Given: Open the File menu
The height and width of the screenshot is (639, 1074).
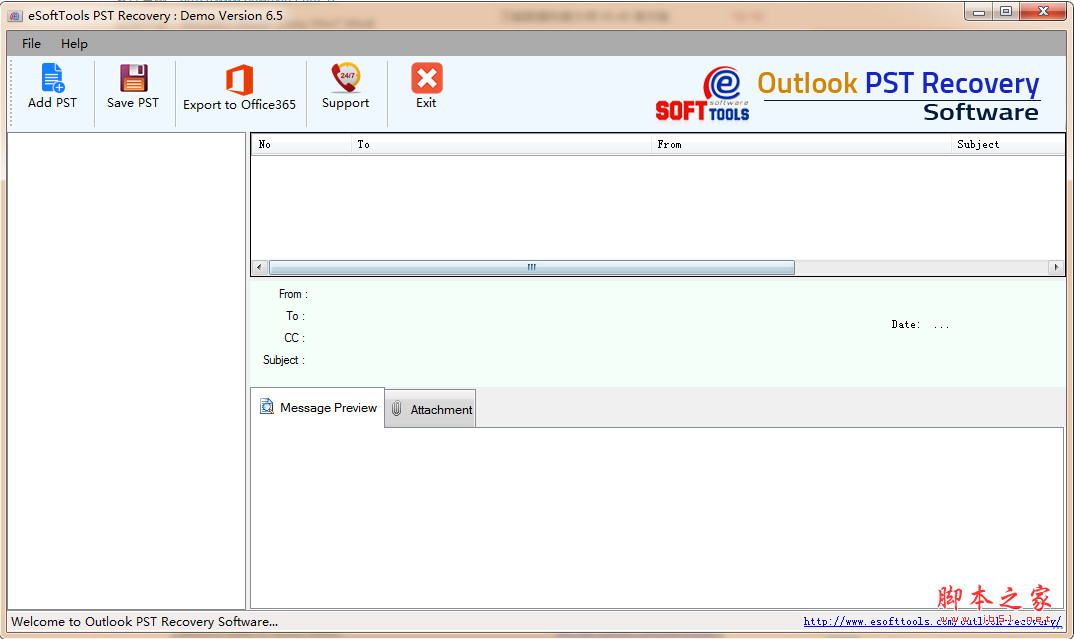Looking at the screenshot, I should [x=30, y=43].
